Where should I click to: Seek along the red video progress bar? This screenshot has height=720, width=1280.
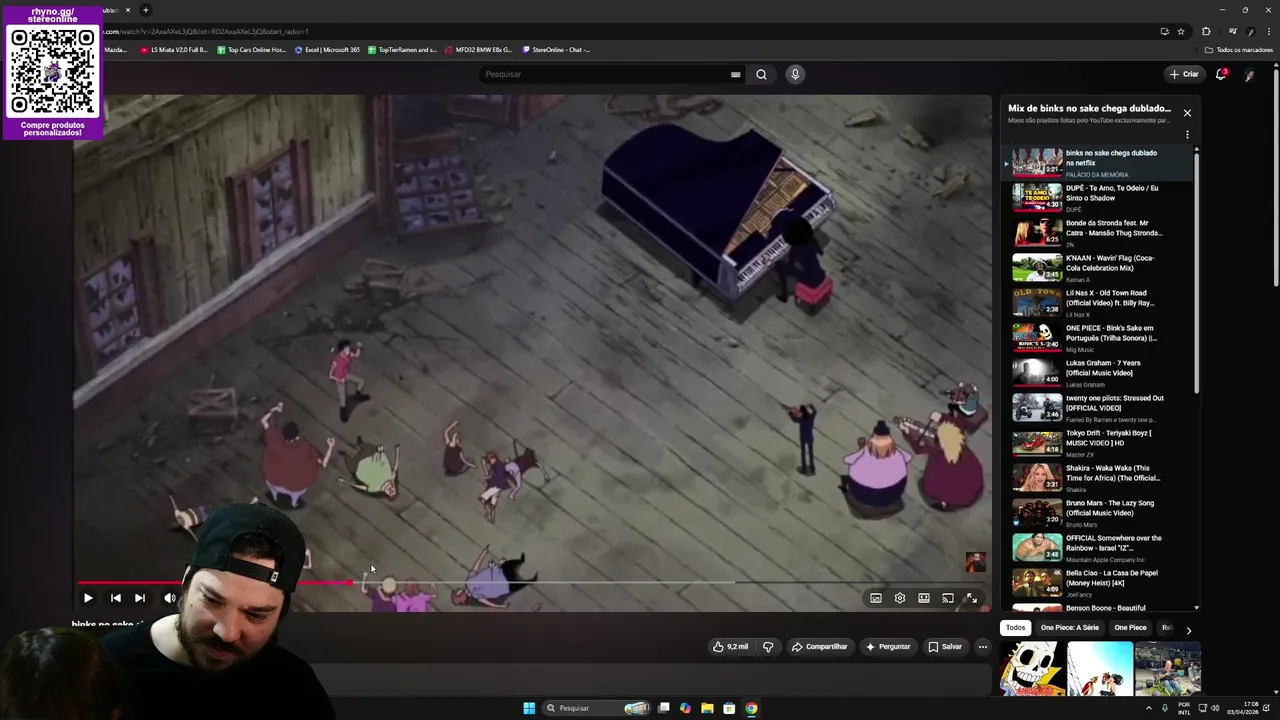click(532, 582)
